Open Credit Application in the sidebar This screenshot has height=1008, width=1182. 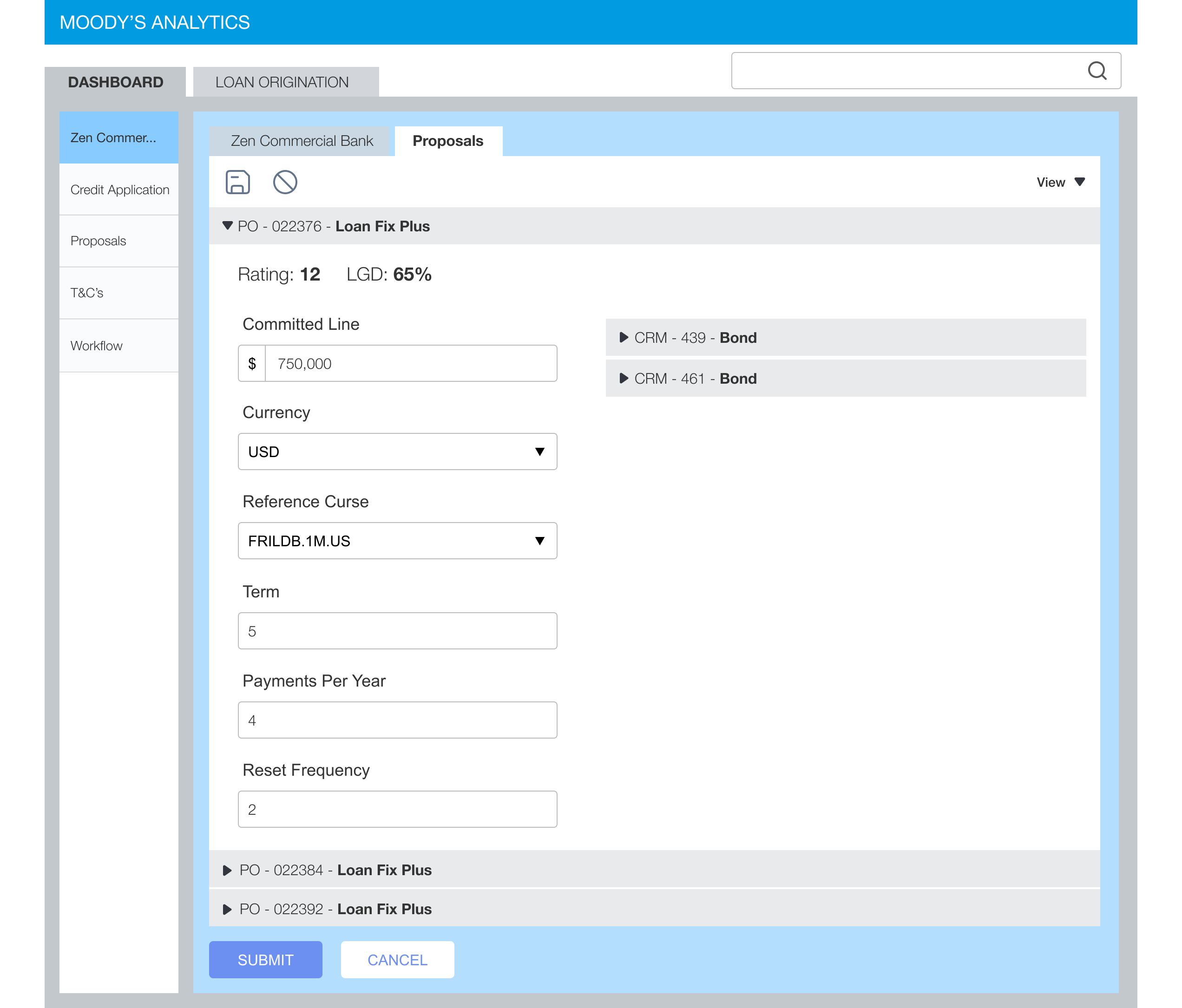[x=119, y=190]
